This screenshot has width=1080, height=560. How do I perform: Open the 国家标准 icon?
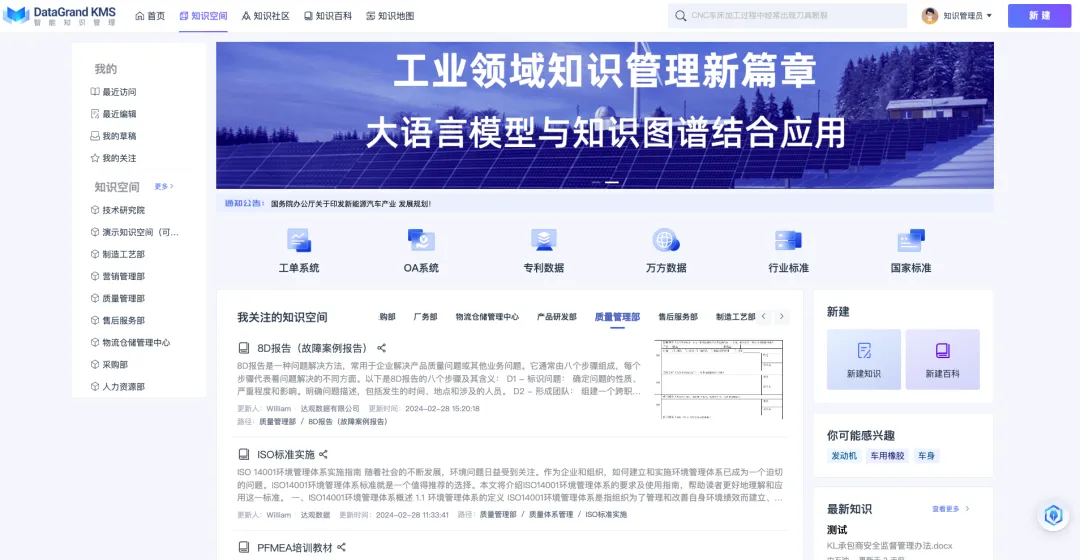click(910, 240)
